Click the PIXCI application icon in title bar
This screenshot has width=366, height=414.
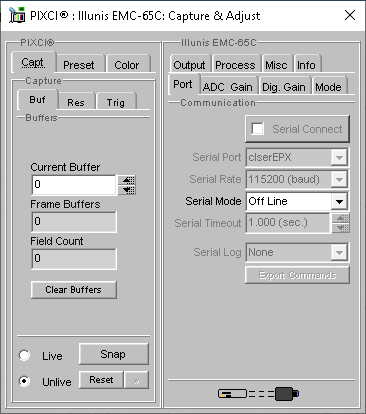pos(17,15)
